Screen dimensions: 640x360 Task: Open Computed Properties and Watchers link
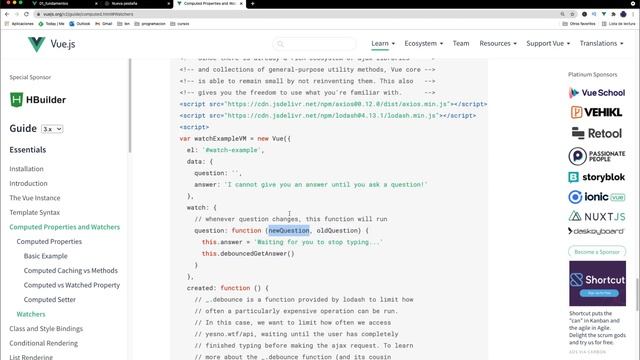(x=64, y=227)
